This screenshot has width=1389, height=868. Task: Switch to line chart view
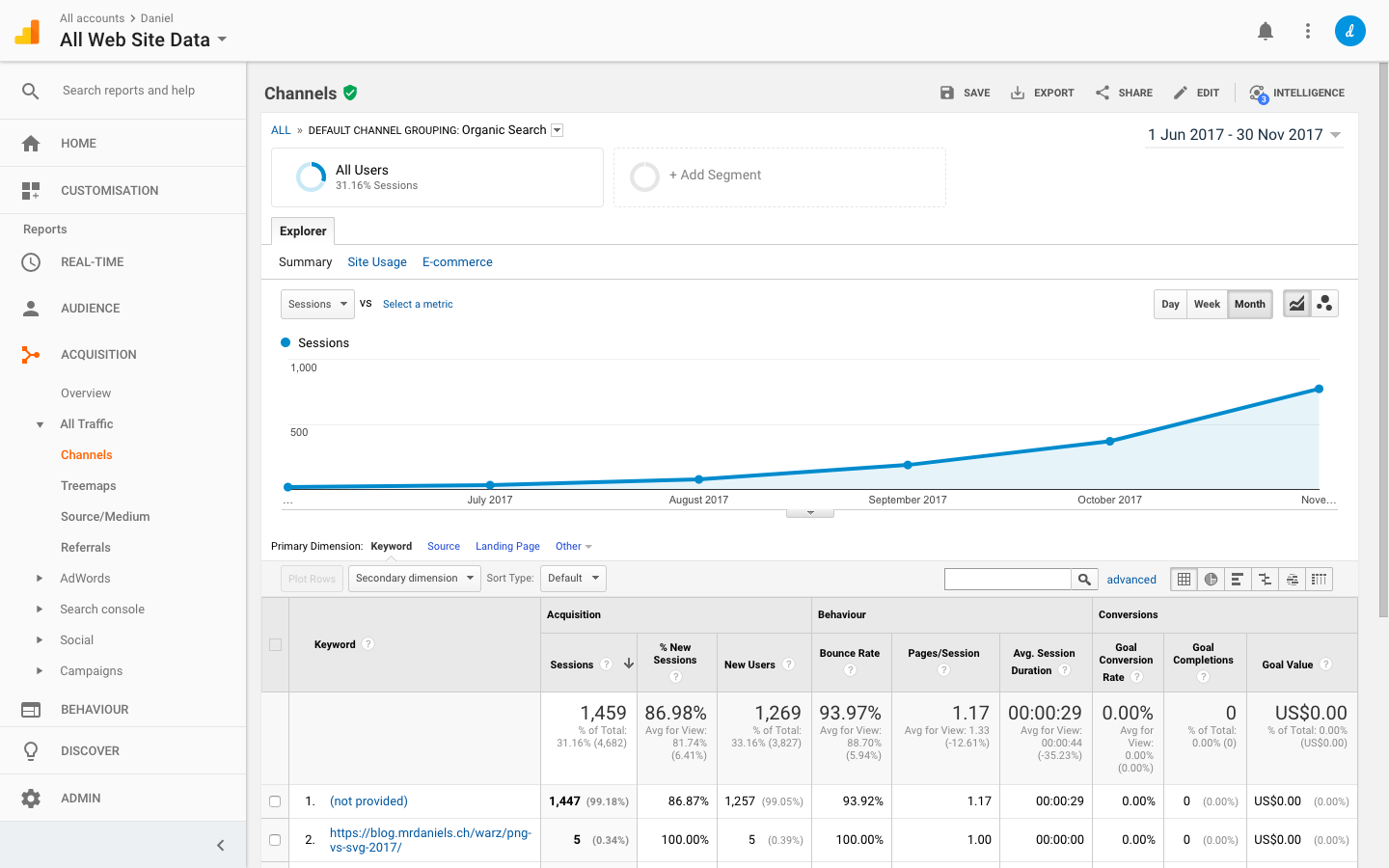point(1297,304)
